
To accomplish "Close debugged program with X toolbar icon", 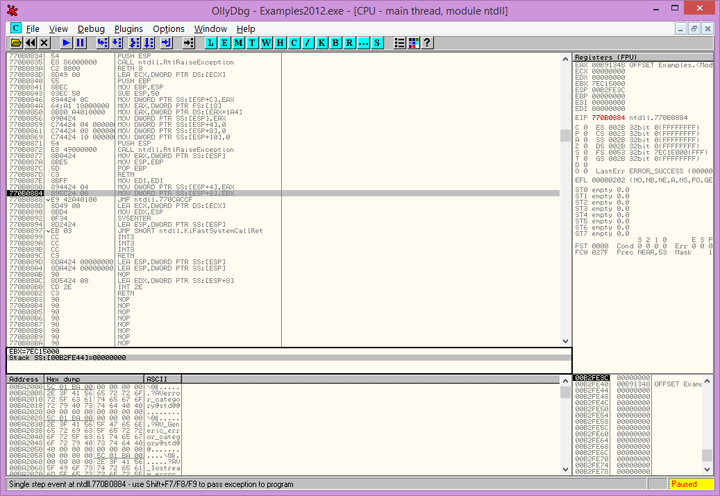I will click(44, 43).
